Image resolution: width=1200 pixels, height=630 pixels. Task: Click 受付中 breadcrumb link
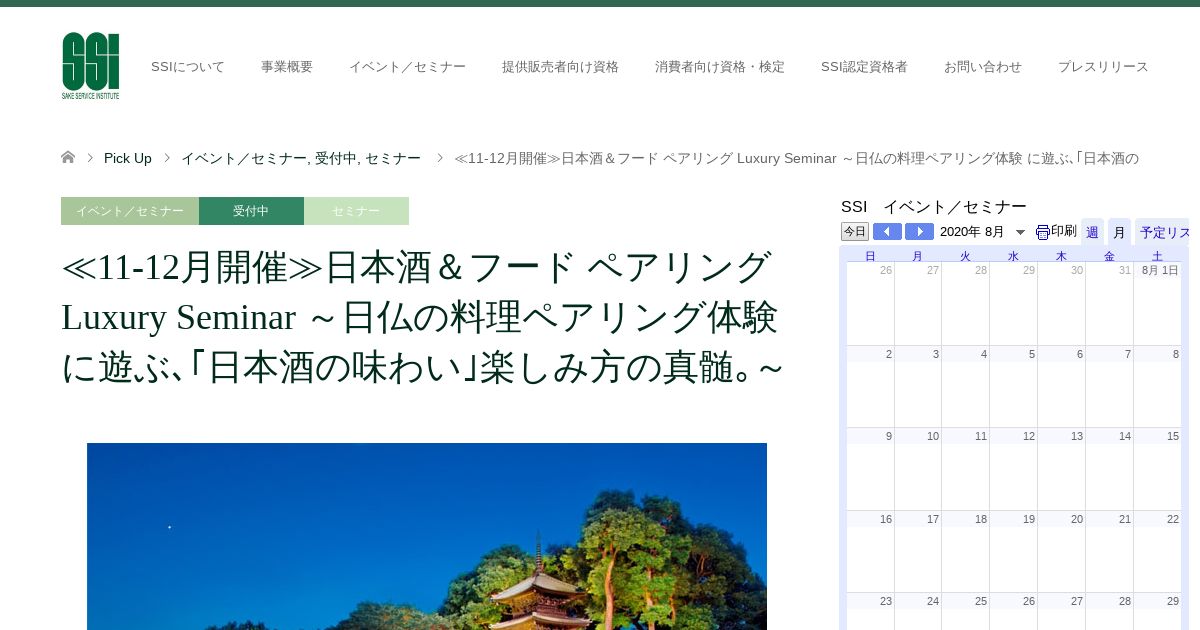[336, 158]
